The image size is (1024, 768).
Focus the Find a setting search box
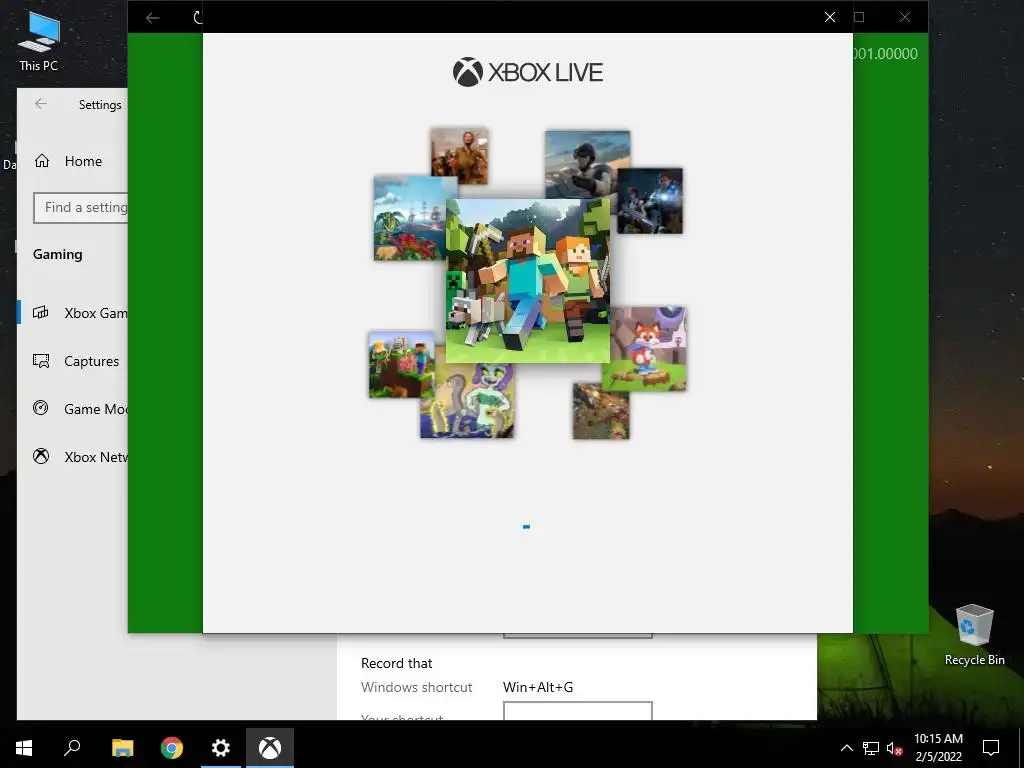tap(80, 208)
